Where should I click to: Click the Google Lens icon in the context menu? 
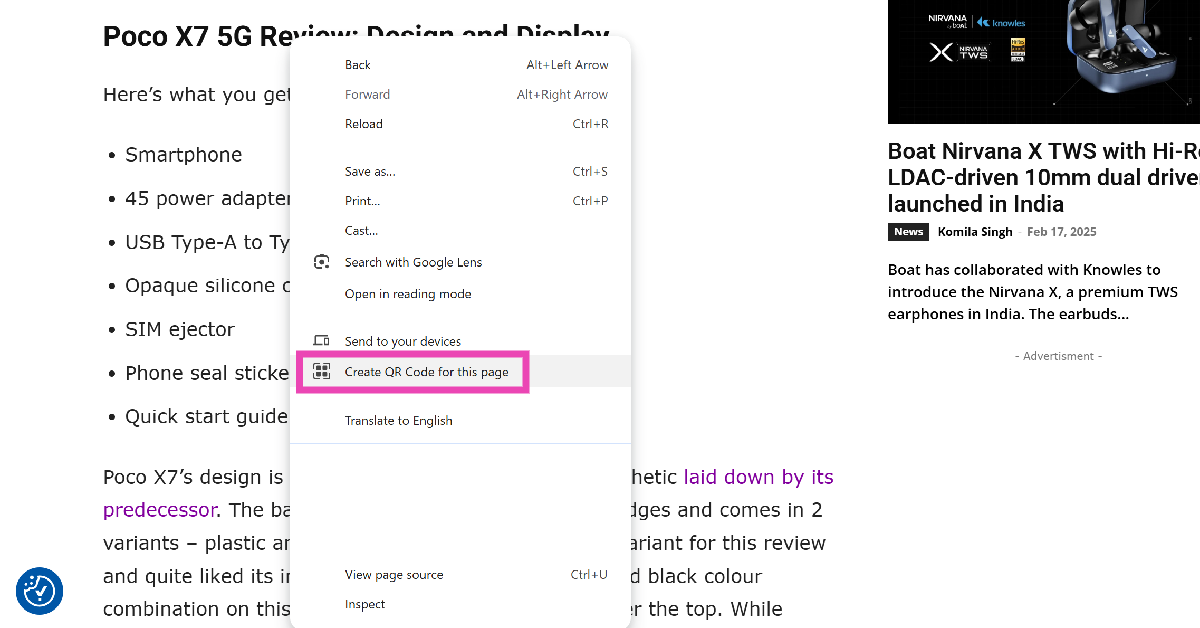(321, 262)
